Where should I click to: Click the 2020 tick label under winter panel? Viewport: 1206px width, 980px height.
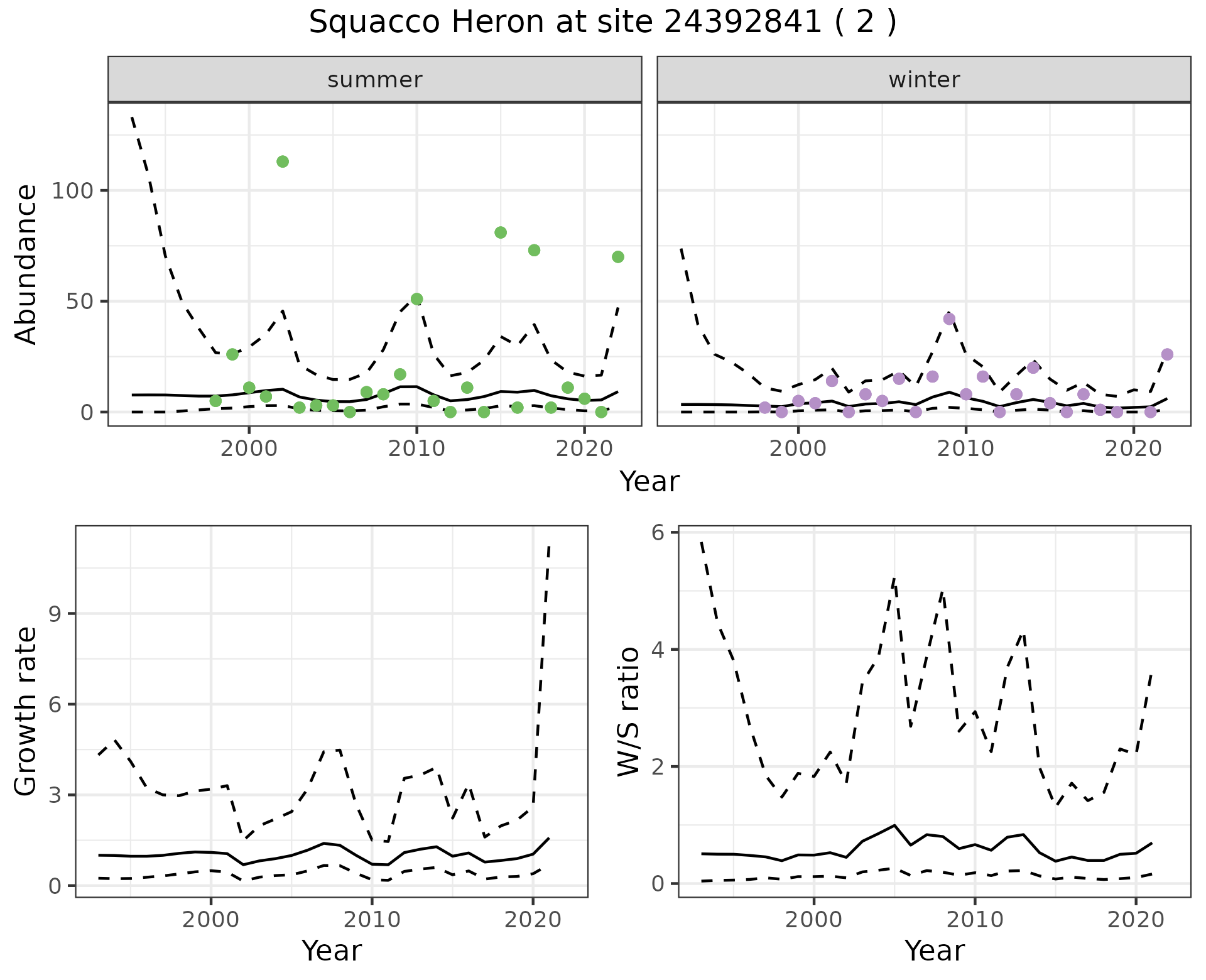point(1134,449)
